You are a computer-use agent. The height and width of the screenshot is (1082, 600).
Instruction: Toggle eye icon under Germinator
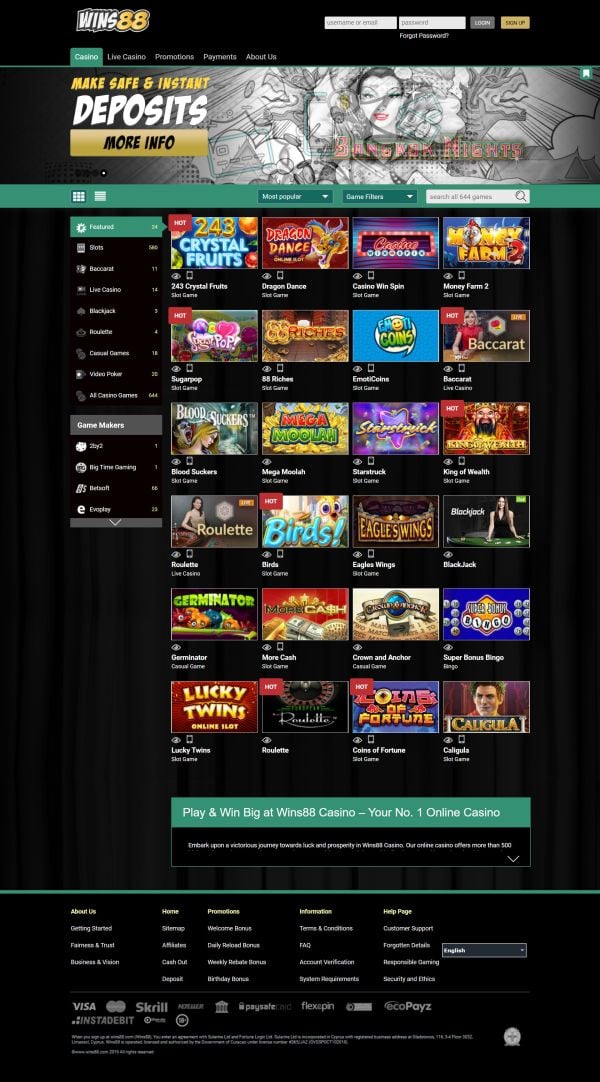[x=176, y=647]
